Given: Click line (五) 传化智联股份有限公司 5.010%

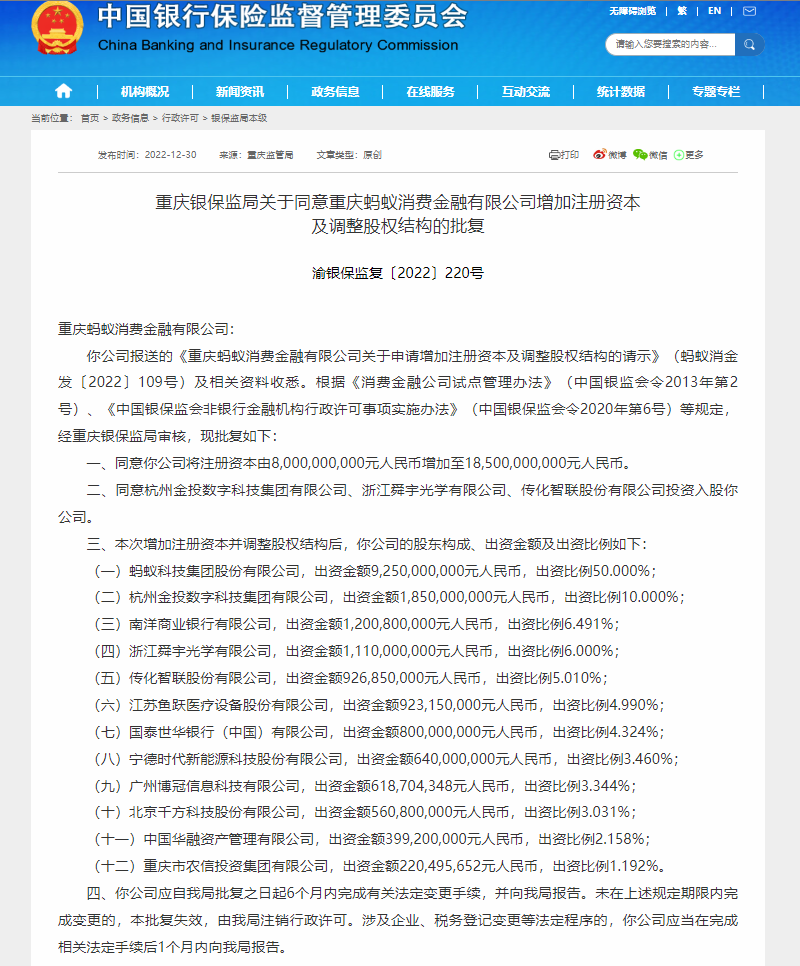Looking at the screenshot, I should tap(350, 678).
